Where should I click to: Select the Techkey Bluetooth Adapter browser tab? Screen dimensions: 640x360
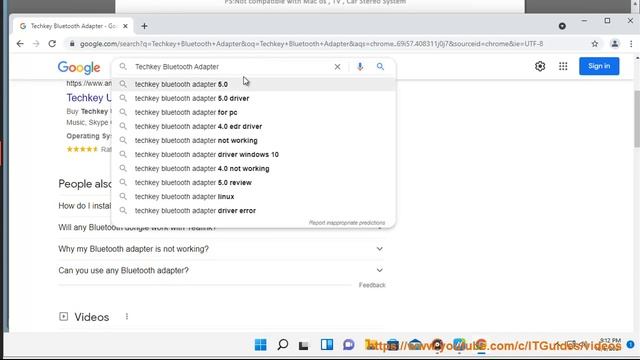pos(73,26)
